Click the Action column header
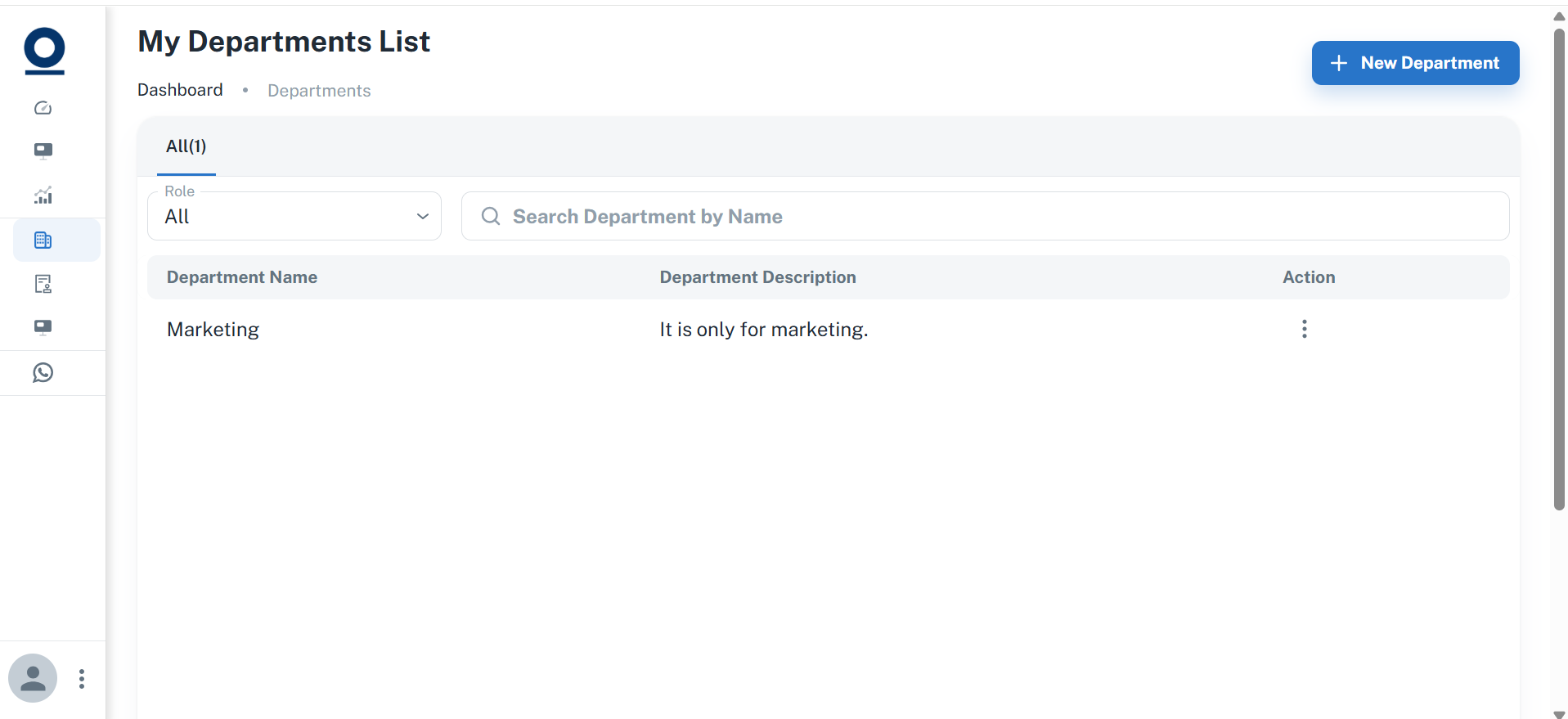This screenshot has width=1568, height=719. [1309, 277]
